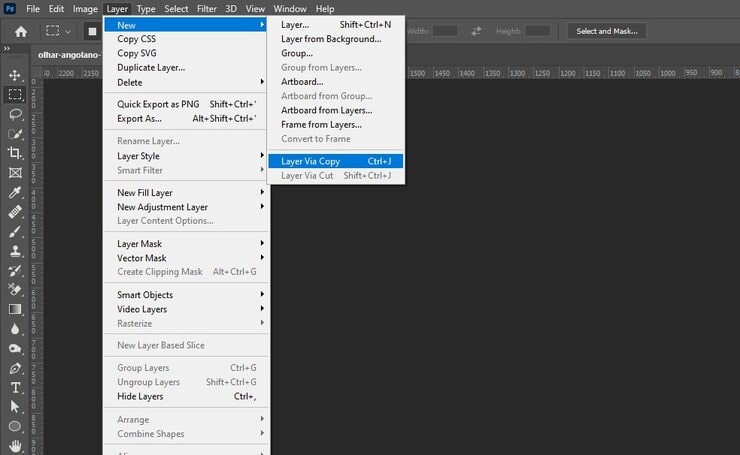
Task: Click the swap width and height icon
Action: [476, 31]
